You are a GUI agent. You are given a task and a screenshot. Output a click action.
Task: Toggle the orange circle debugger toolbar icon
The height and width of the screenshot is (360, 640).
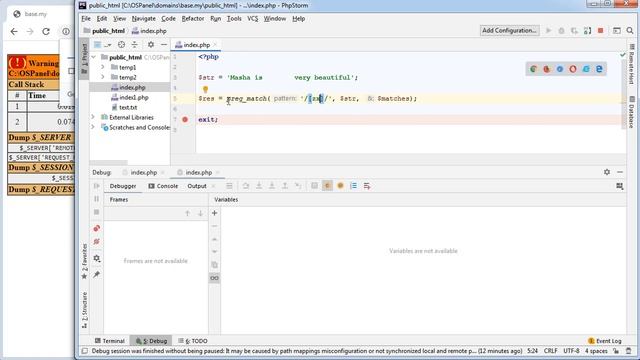coord(340,186)
